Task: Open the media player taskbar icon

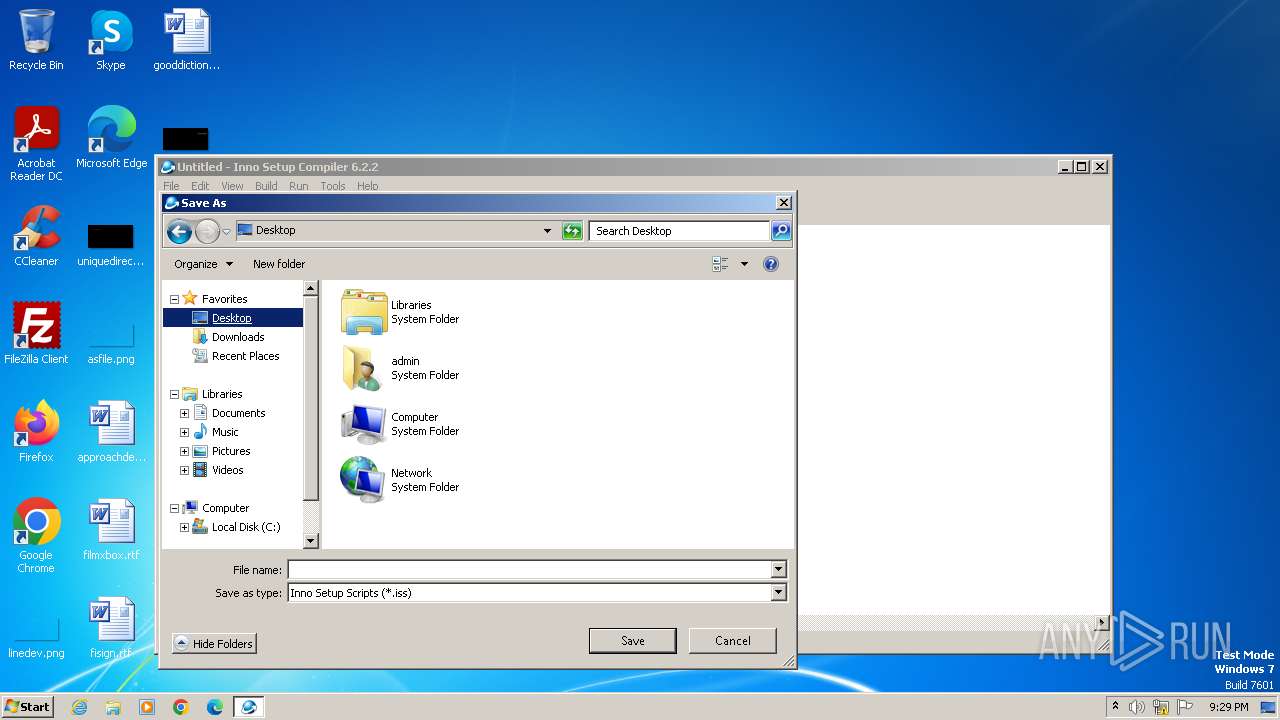Action: (x=147, y=707)
